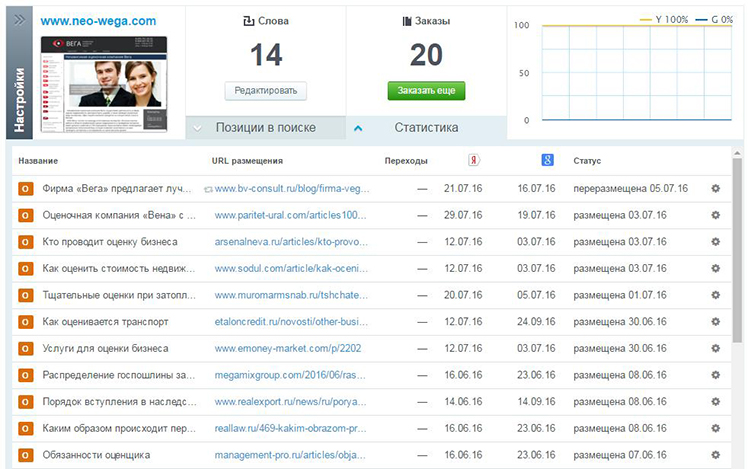Image resolution: width=748 pixels, height=469 pixels.
Task: Click orange O icon for Распределение госпошлины
Action: (x=25, y=375)
